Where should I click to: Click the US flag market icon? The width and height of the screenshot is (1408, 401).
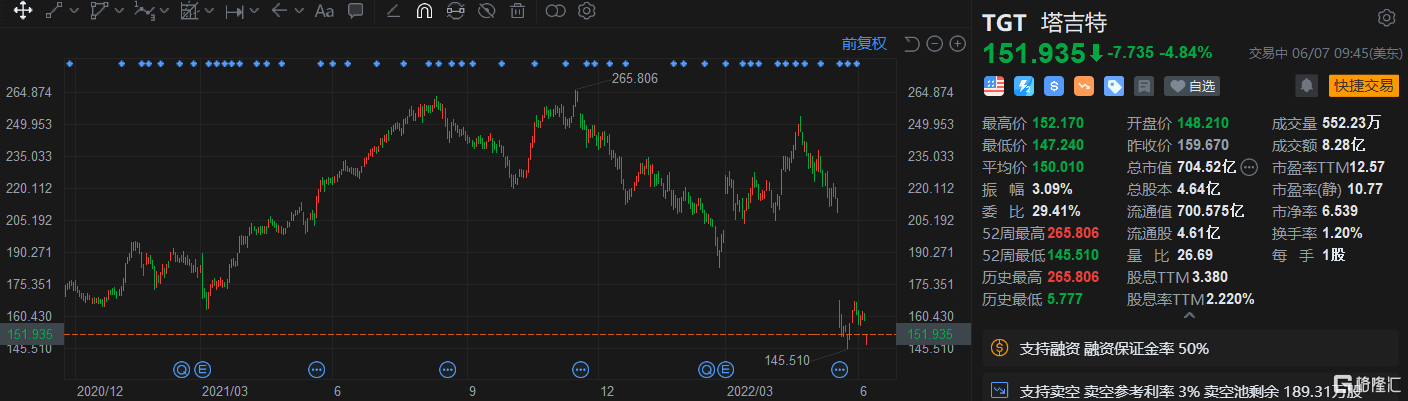994,86
